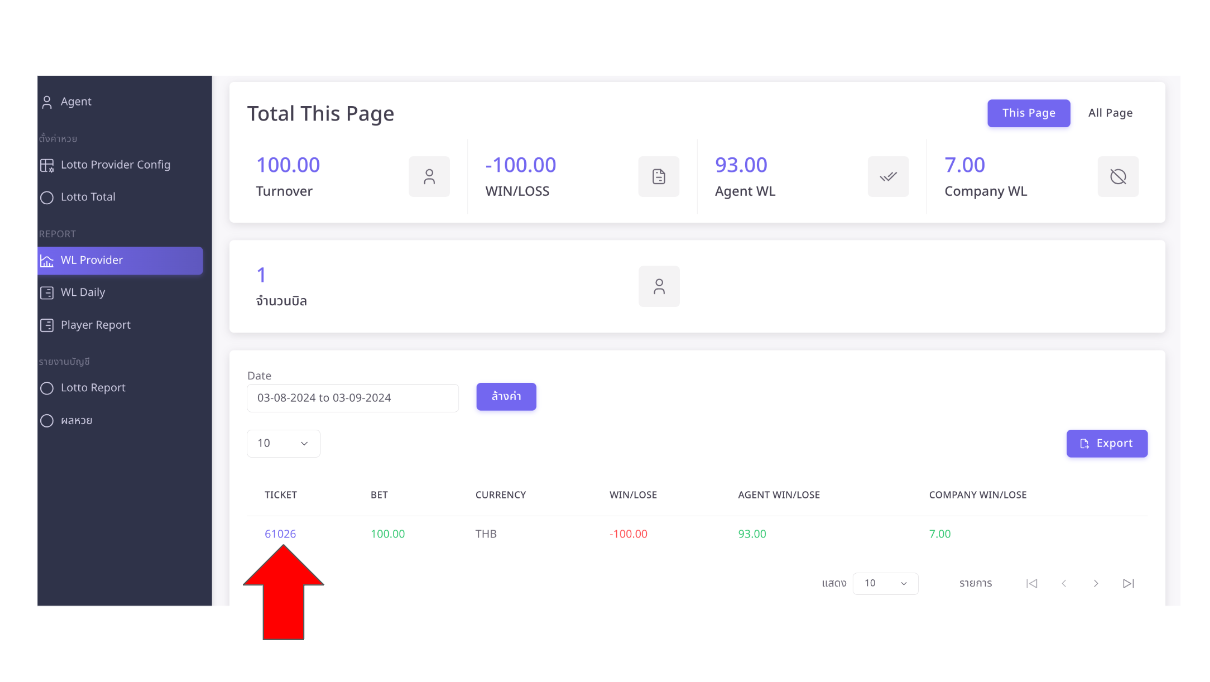Open the WL Daily report menu

coord(83,293)
